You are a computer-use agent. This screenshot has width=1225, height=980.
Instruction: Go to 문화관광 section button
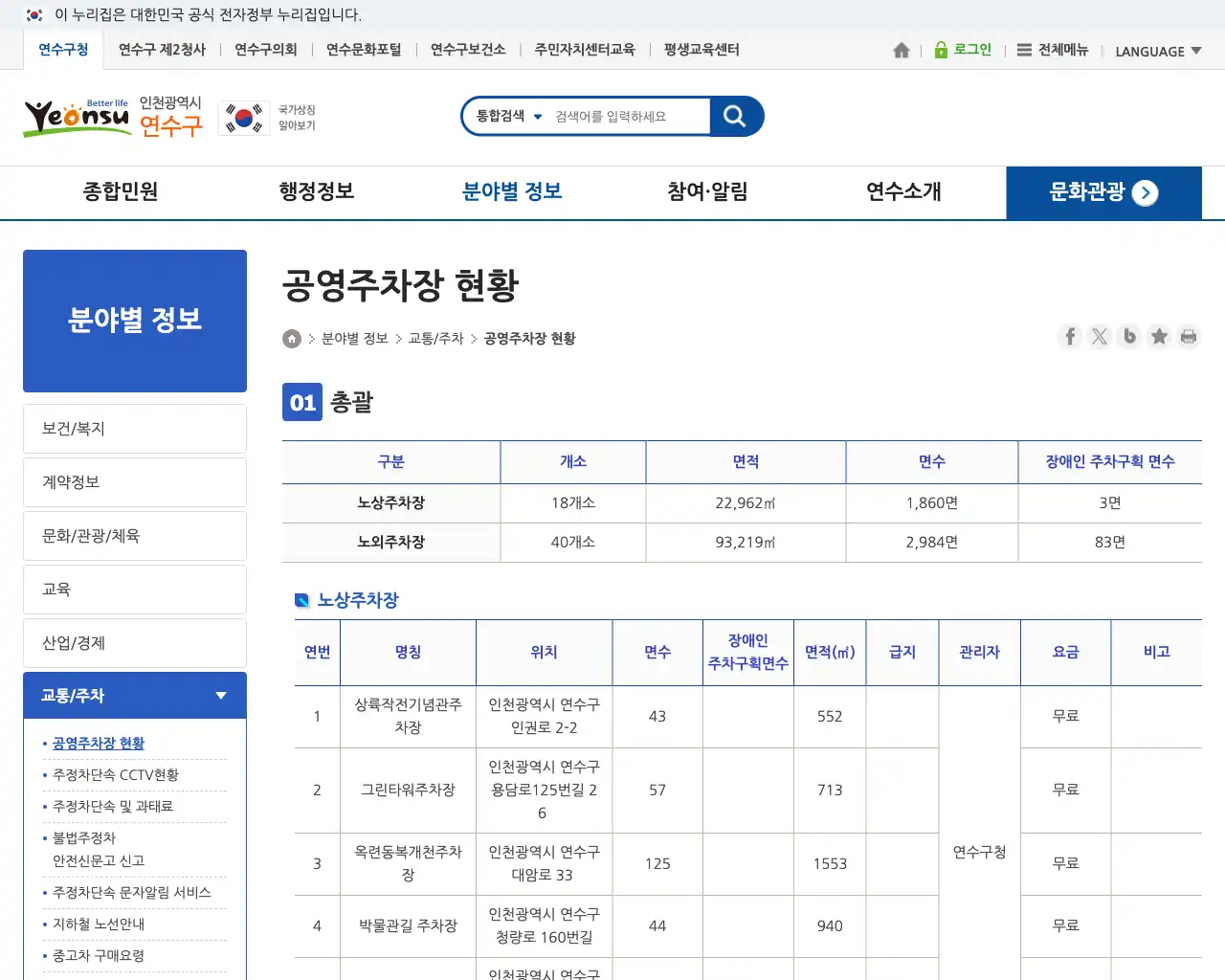pos(1102,192)
